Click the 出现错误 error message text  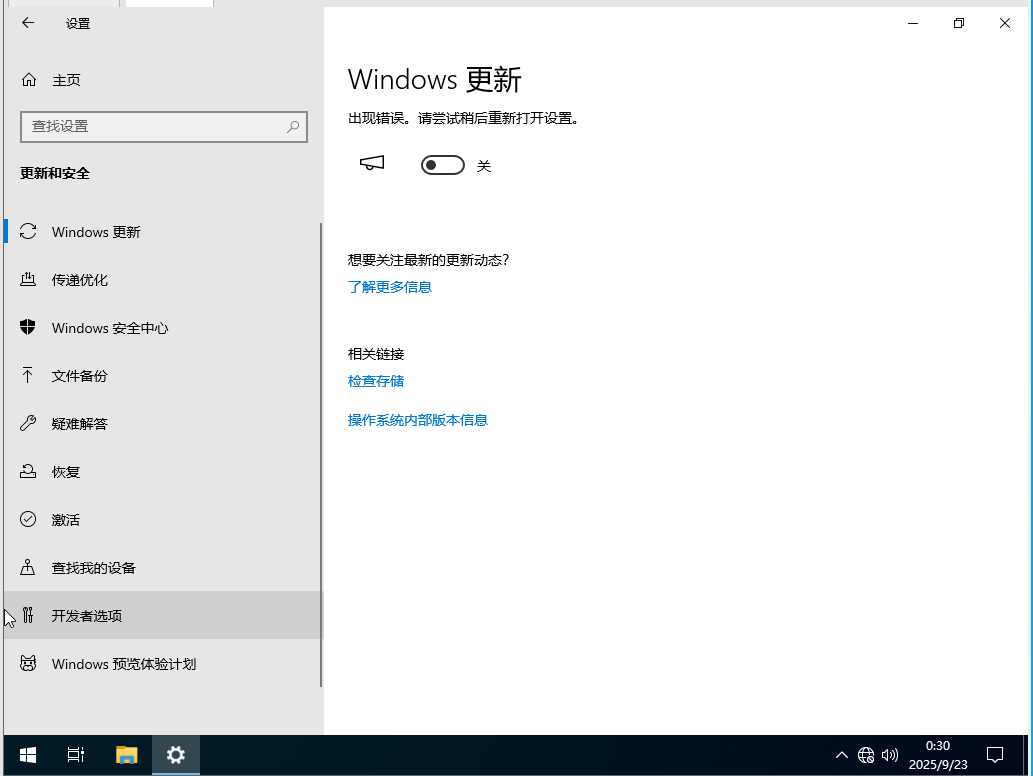pos(463,119)
